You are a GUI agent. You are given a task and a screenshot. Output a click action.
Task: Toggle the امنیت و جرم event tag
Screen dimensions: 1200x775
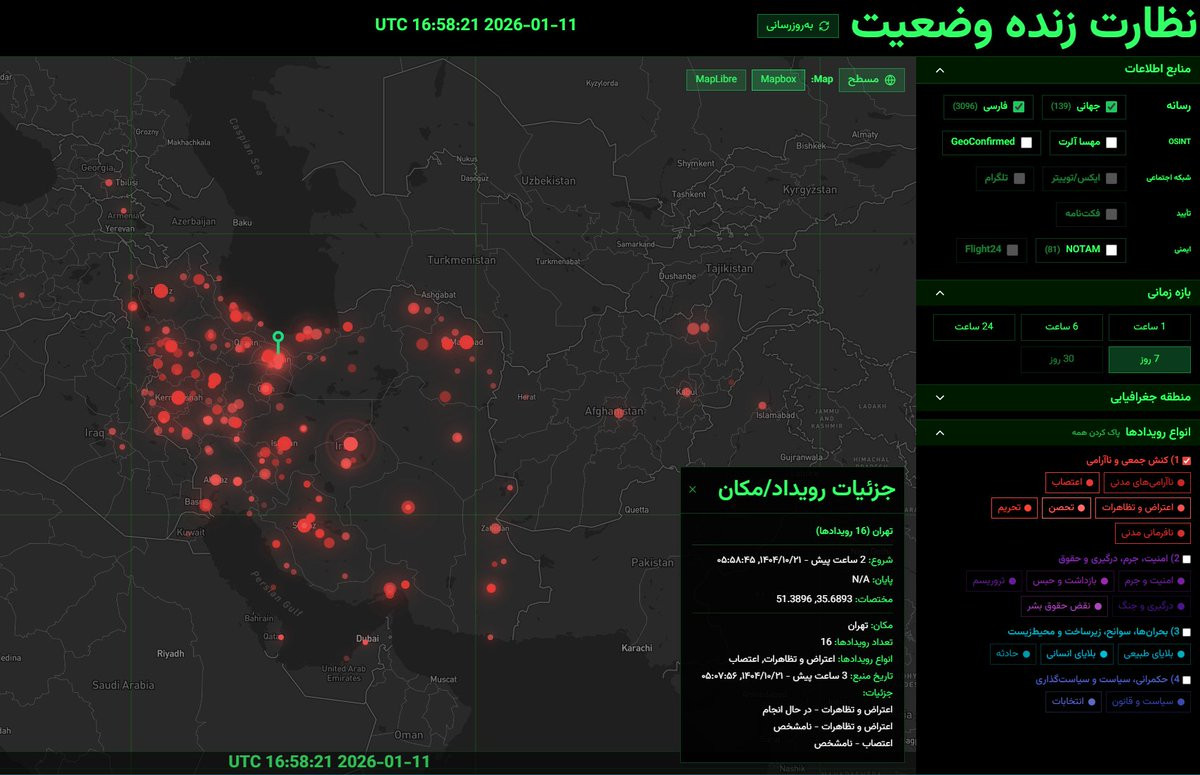(1153, 581)
